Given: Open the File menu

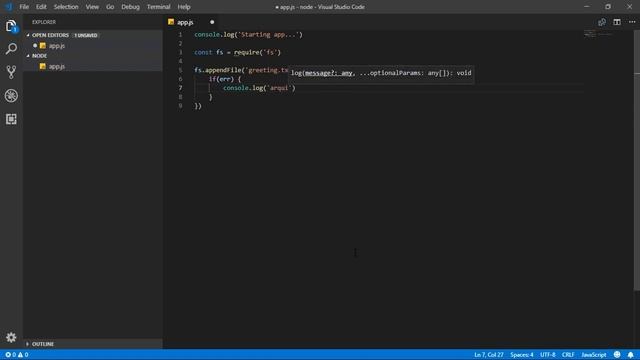Looking at the screenshot, I should (x=24, y=7).
